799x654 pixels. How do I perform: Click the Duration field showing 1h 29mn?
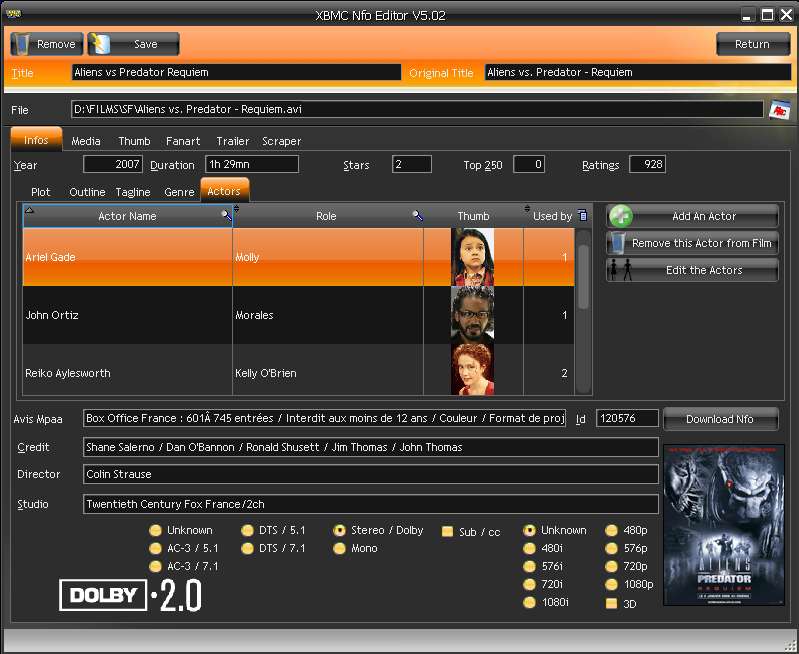click(x=252, y=164)
